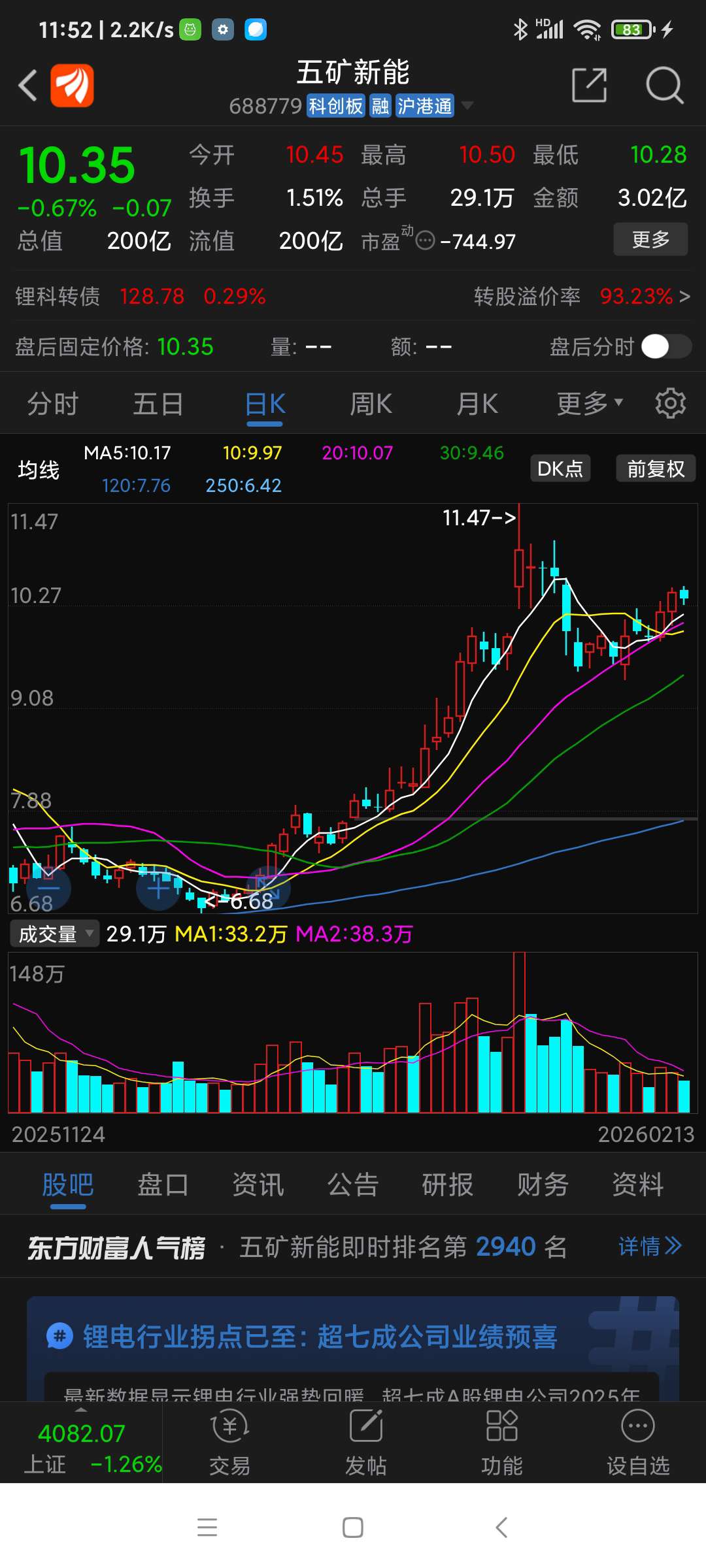
Task: Open 锂科转债 convertible bond row
Action: click(x=141, y=297)
